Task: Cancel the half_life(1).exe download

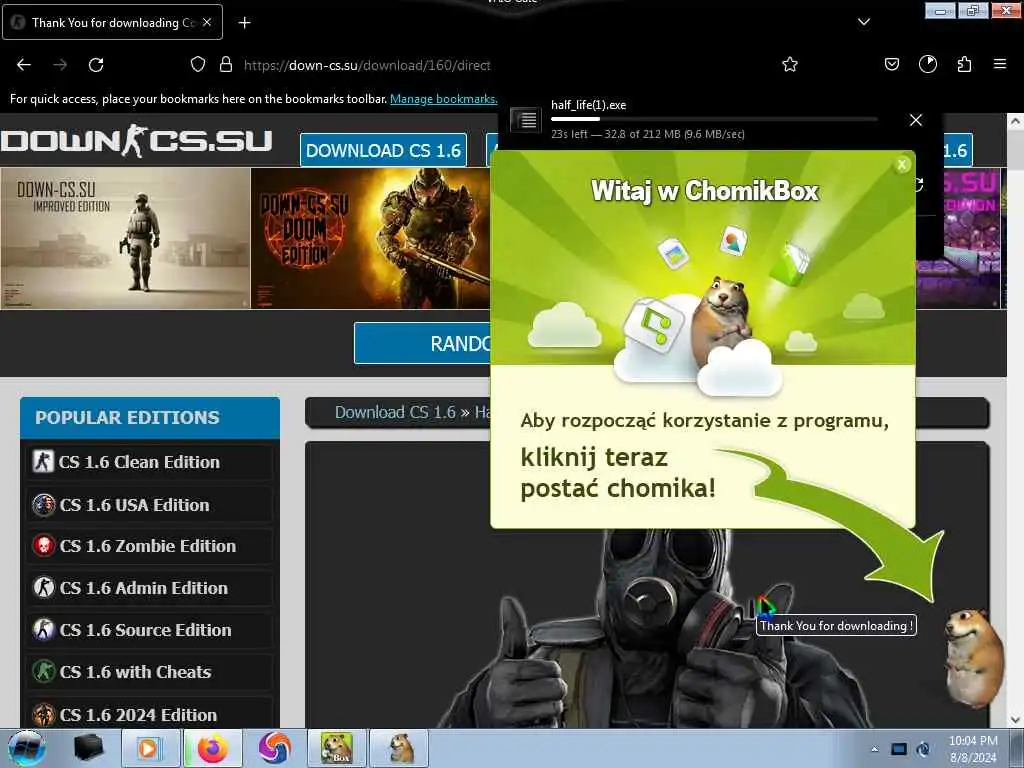Action: 916,120
